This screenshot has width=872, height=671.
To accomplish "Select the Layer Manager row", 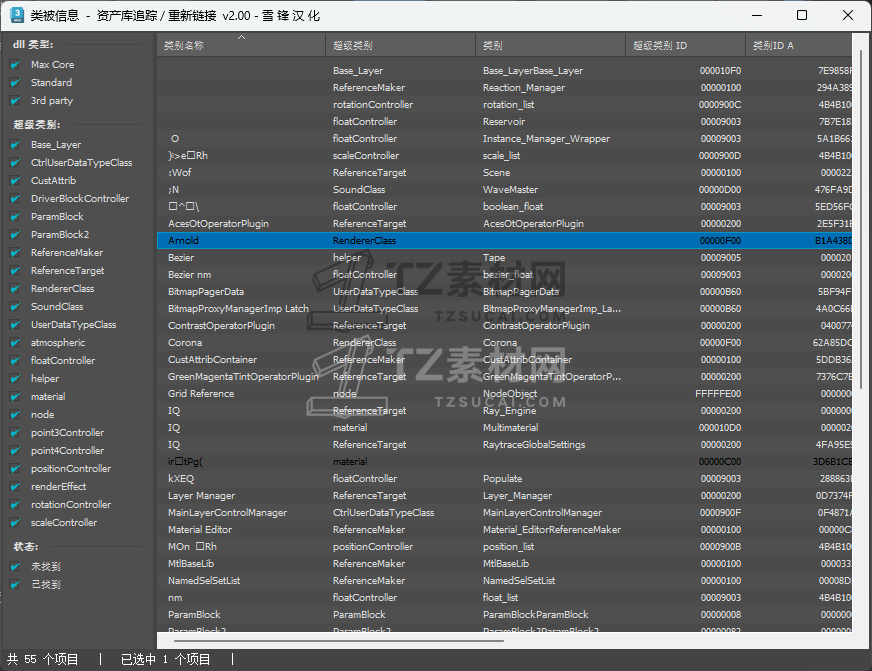I will tap(504, 495).
